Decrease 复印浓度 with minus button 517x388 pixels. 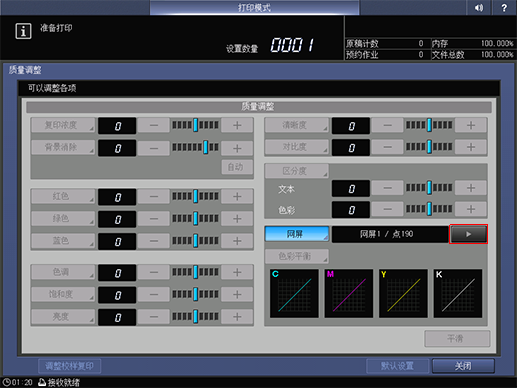coord(154,126)
